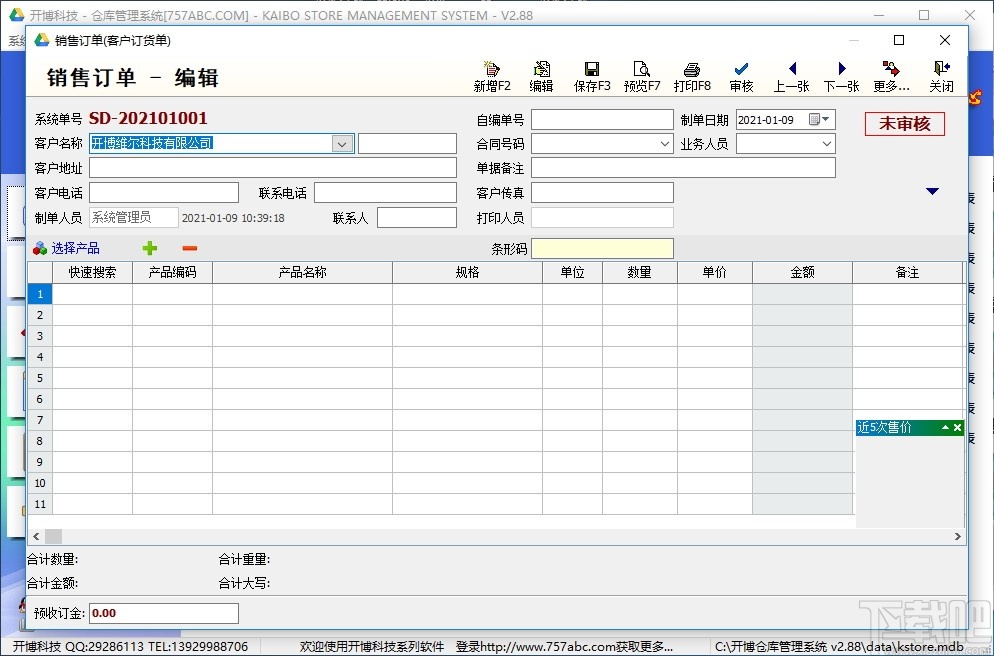Click the blue expand triangle under 未审核

click(932, 191)
